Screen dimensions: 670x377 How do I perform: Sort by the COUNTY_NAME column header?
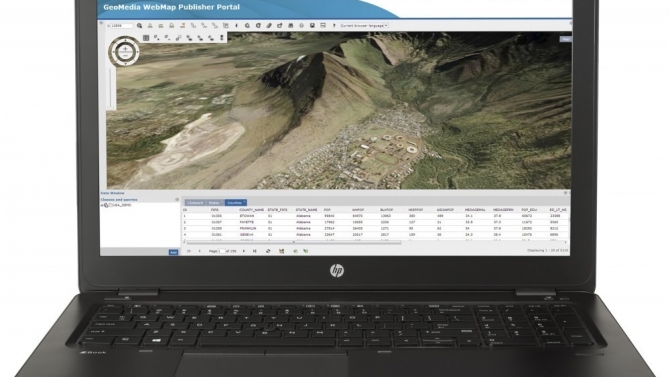tap(251, 210)
